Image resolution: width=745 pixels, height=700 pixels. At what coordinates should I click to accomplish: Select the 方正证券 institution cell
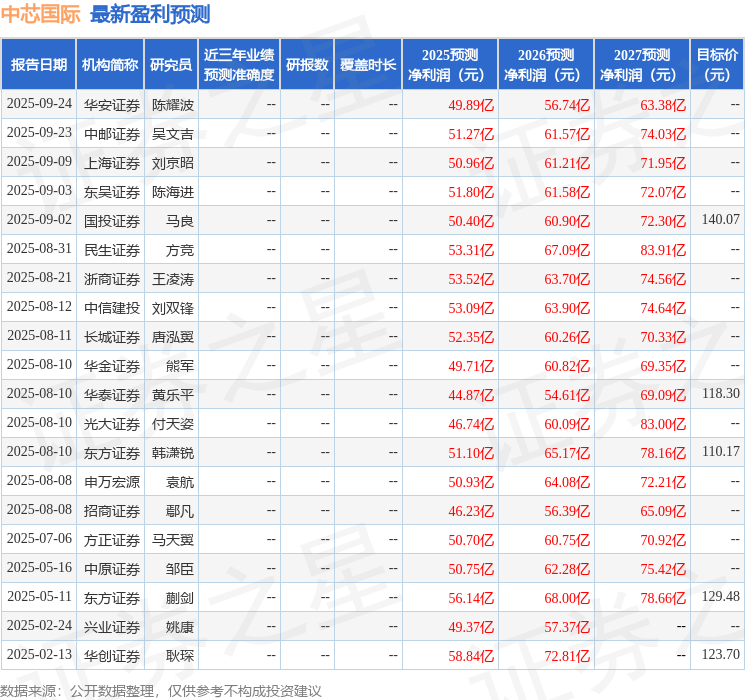tap(112, 540)
